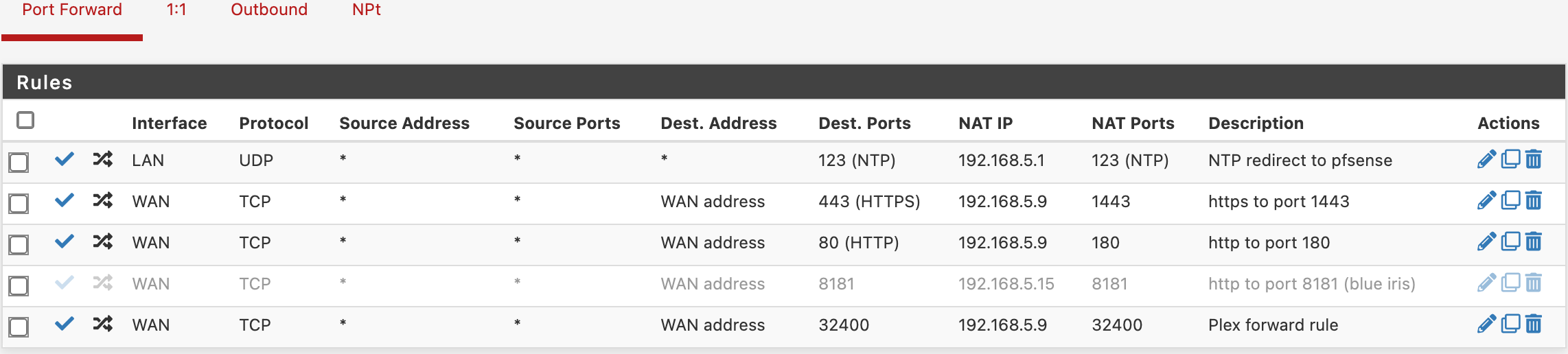The width and height of the screenshot is (1568, 354).
Task: Delete the Plex forward rule
Action: point(1534,324)
